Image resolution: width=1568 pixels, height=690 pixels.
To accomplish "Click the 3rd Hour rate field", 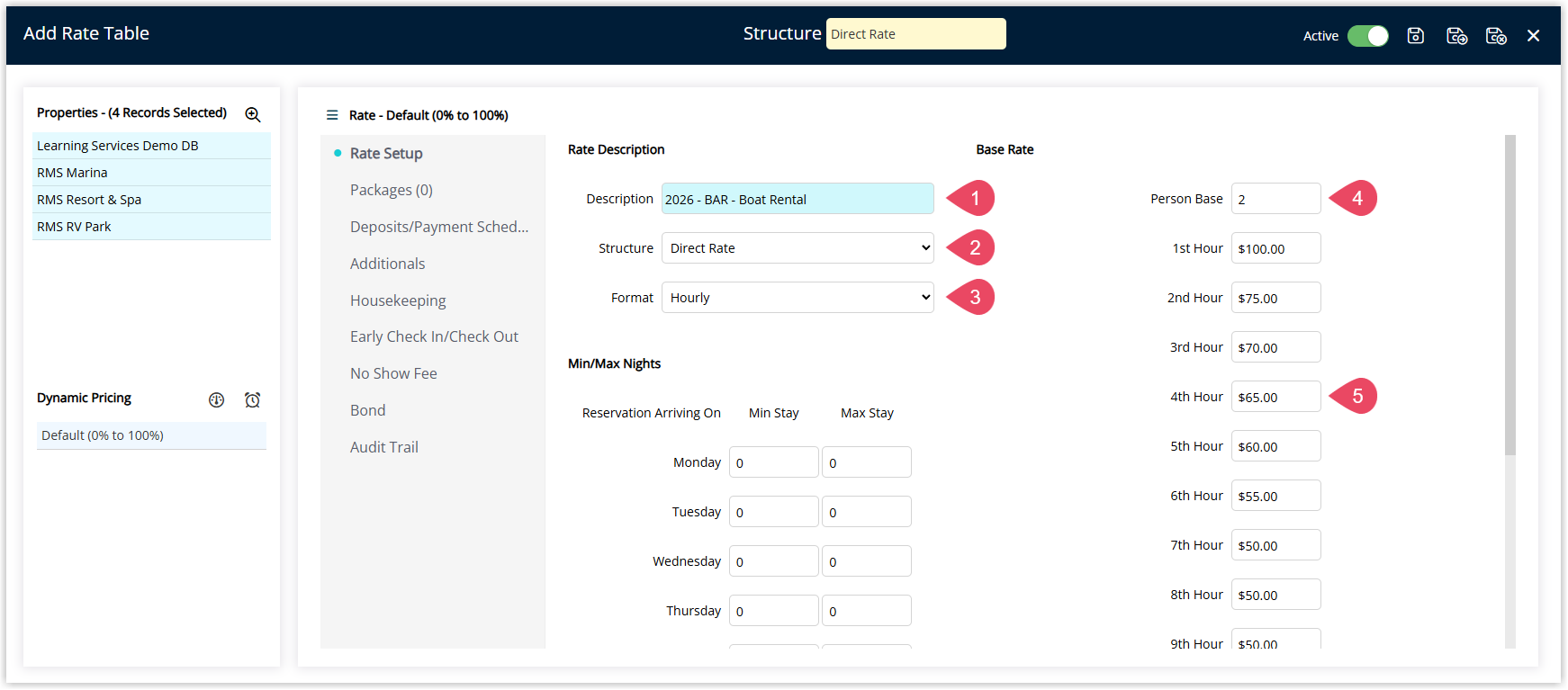I will point(1276,347).
